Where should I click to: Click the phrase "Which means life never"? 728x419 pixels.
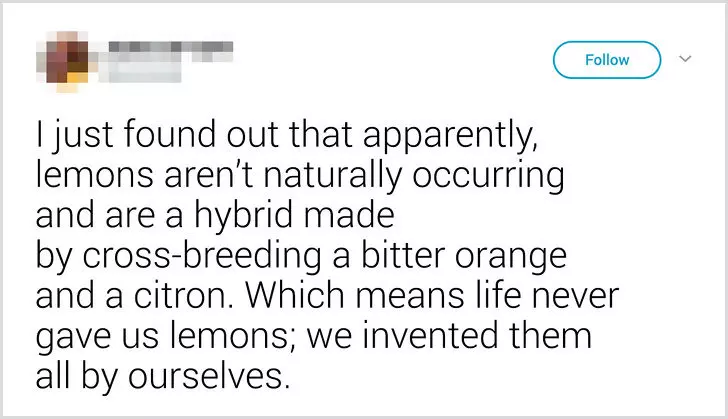432,295
